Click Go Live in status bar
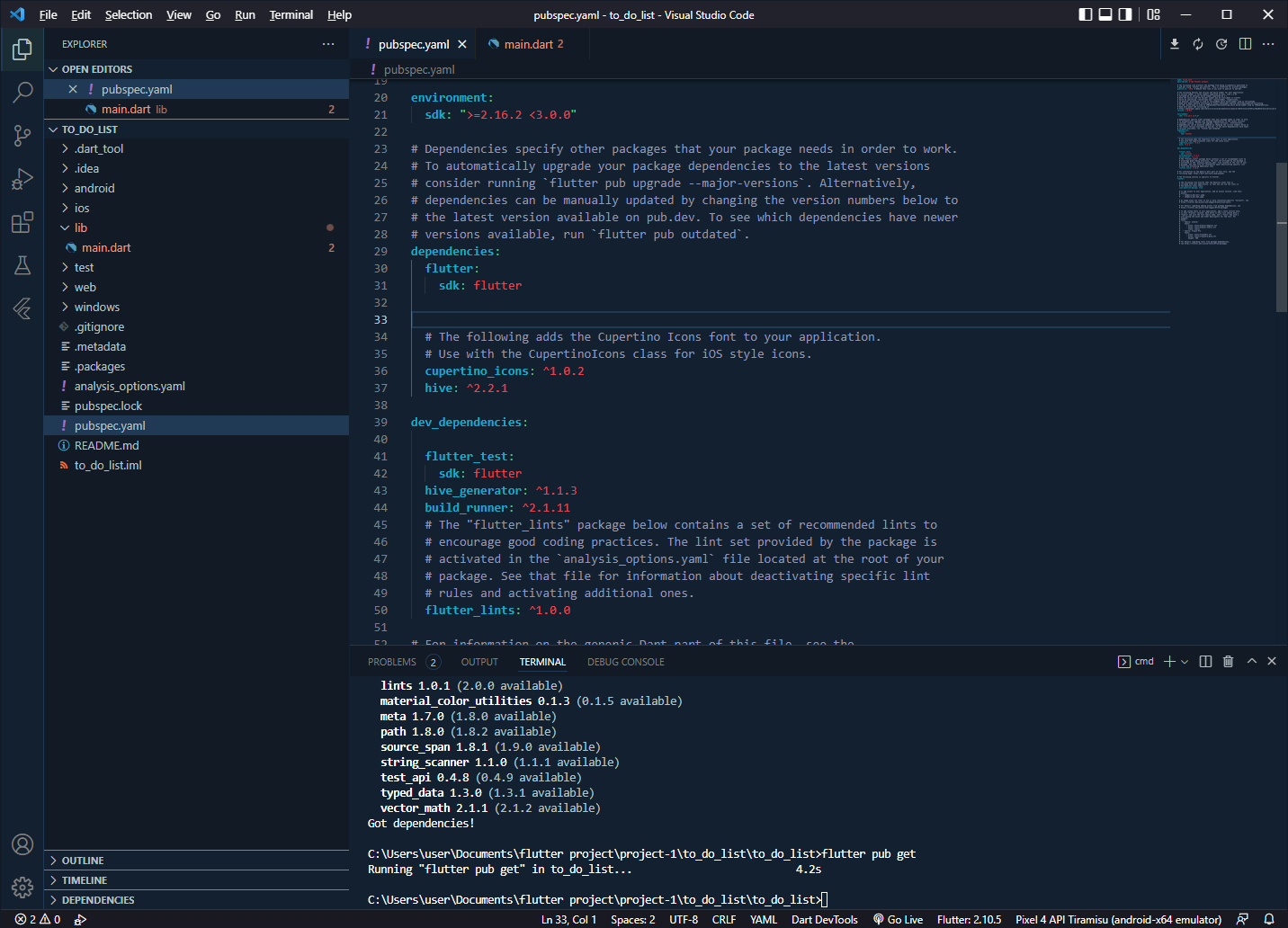 [x=898, y=919]
